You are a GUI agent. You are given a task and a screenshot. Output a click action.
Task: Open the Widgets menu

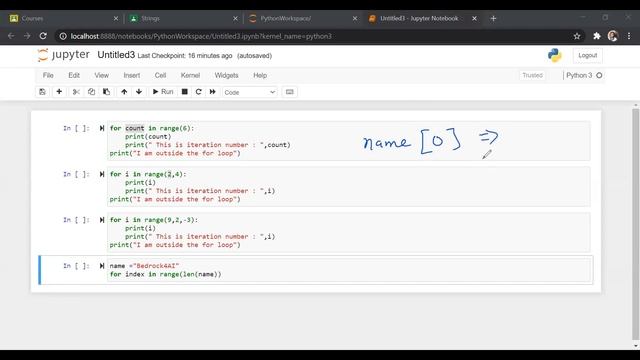point(227,75)
